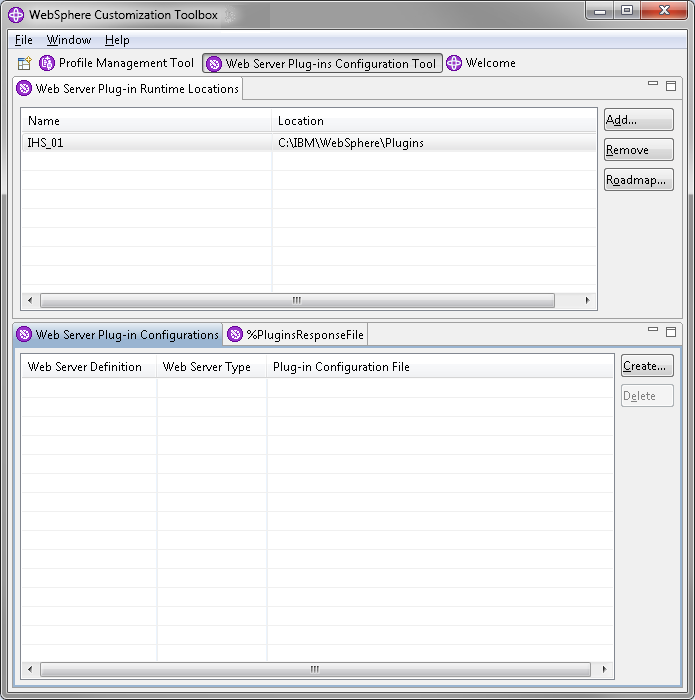Select the IHS_01 row name
The width and height of the screenshot is (695, 700).
click(x=46, y=143)
